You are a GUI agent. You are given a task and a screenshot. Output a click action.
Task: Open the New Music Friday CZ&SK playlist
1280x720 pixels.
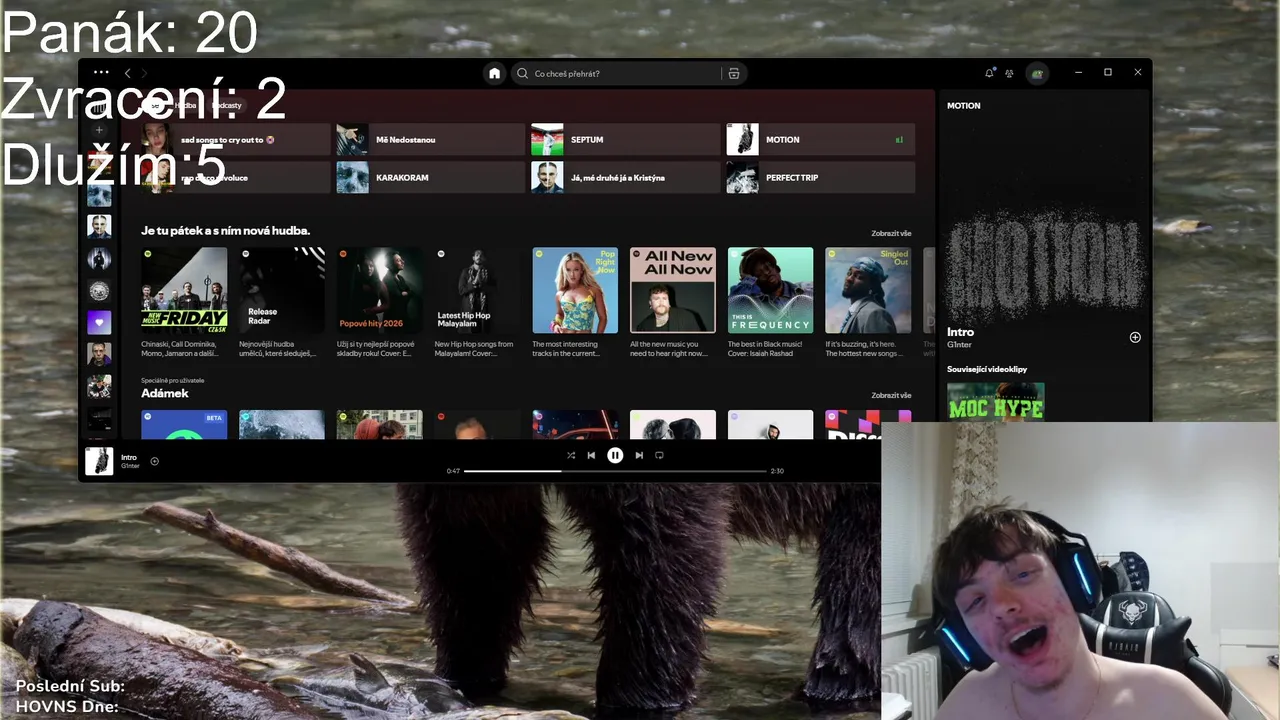tap(184, 302)
